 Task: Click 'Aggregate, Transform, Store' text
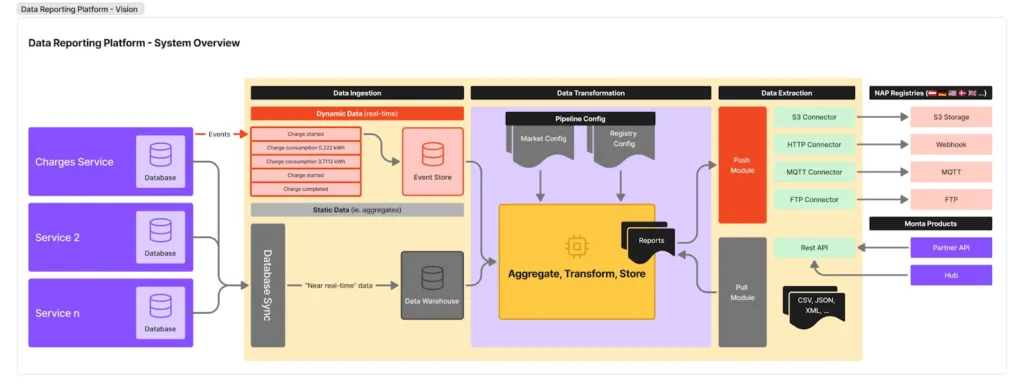coord(577,274)
